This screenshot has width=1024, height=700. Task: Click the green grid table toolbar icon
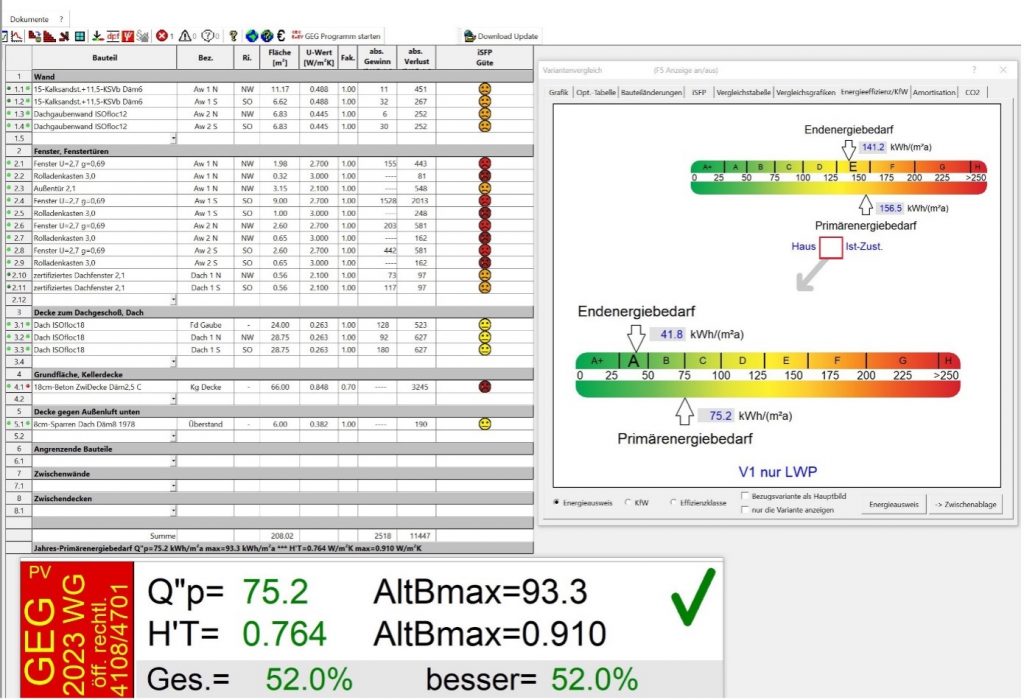pyautogui.click(x=79, y=36)
